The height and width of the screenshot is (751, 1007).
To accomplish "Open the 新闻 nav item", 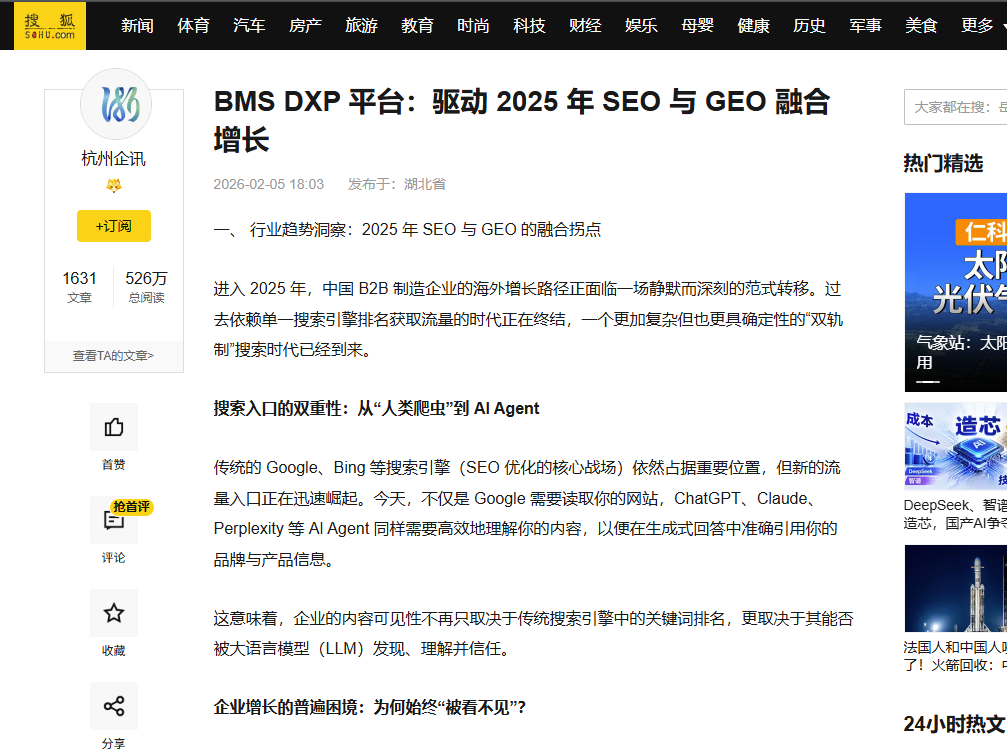I will [x=137, y=26].
